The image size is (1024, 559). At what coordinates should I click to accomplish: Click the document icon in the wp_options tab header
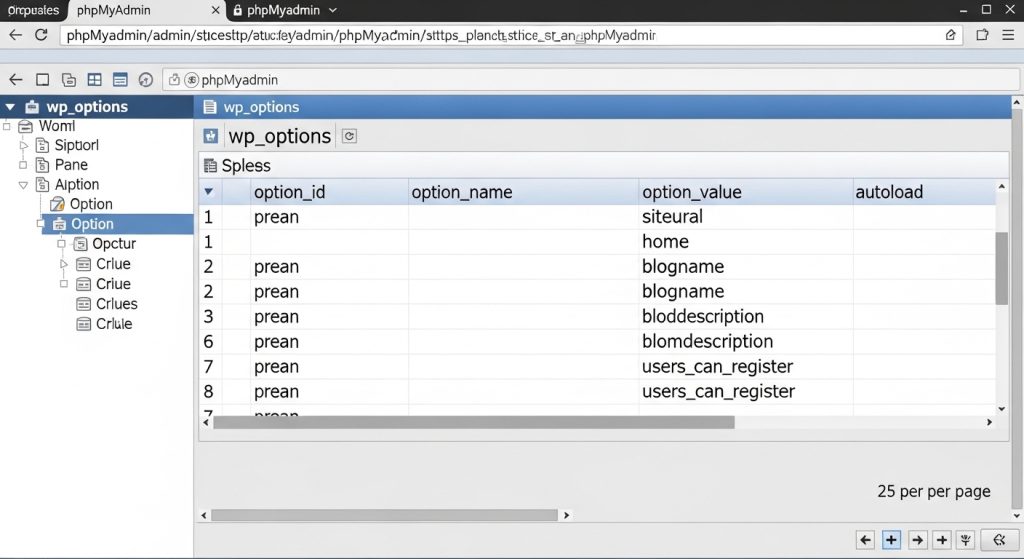point(210,106)
